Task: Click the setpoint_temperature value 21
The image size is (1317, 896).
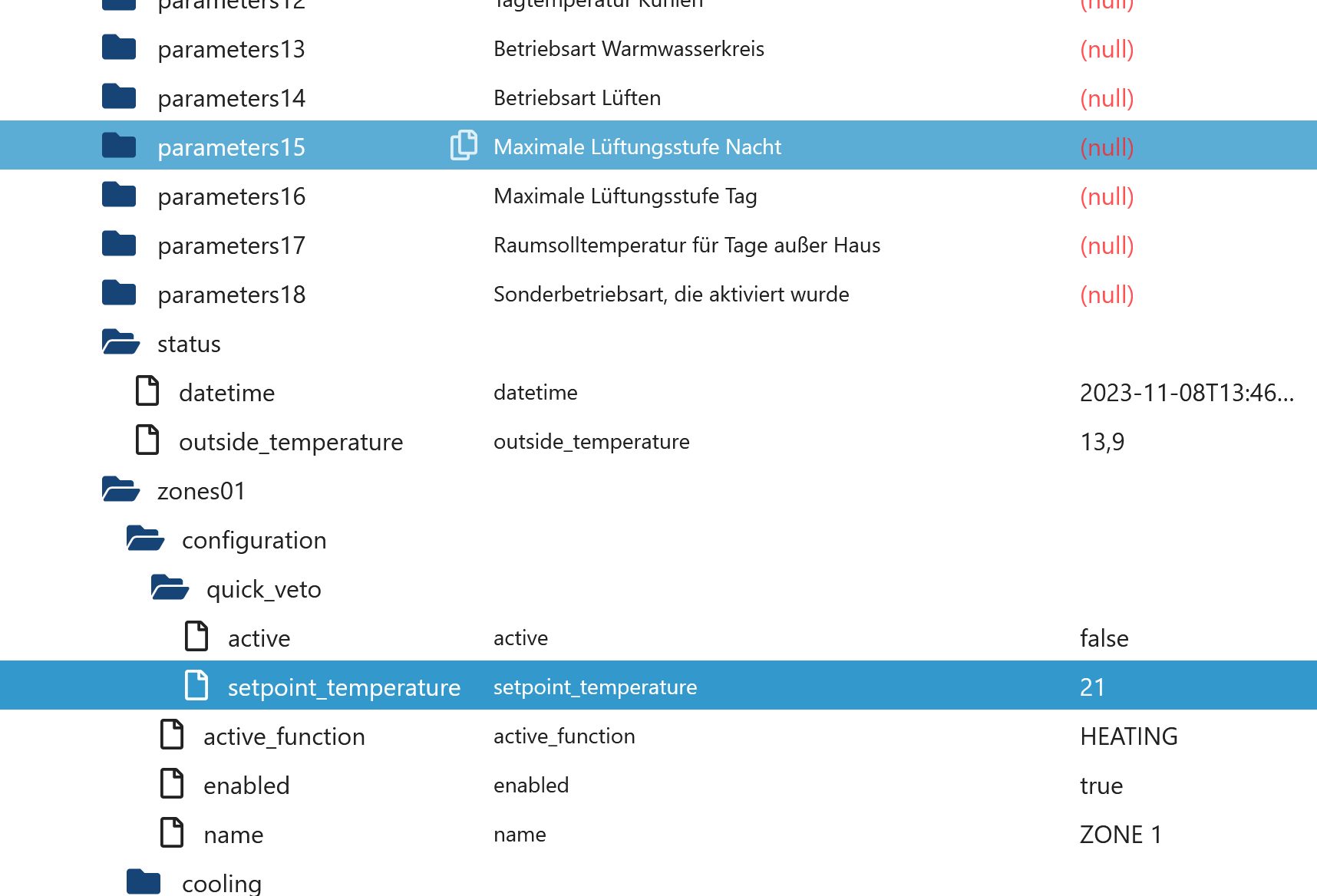Action: click(x=1092, y=687)
